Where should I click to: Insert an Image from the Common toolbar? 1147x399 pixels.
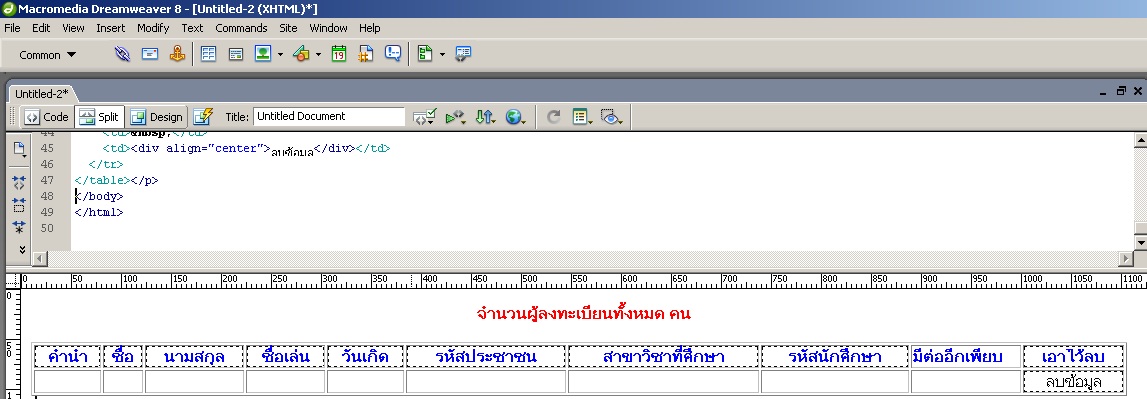(x=263, y=53)
